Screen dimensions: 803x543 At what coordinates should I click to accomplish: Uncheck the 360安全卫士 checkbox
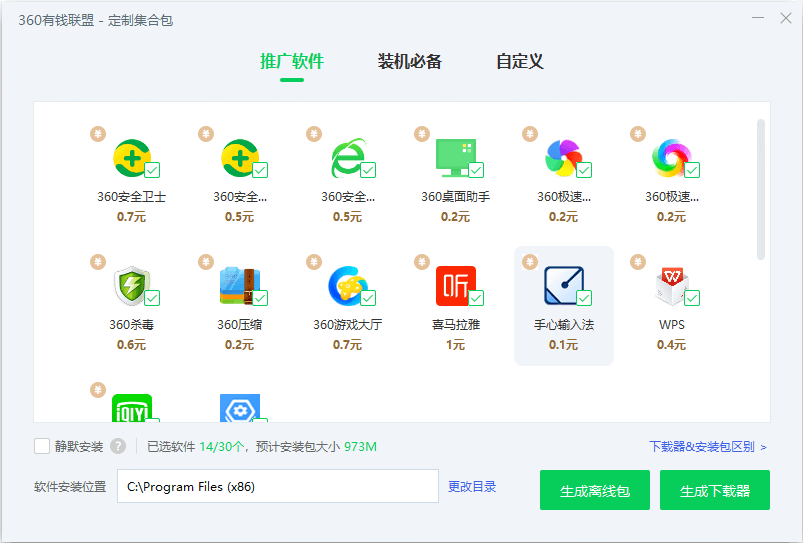pos(152,170)
